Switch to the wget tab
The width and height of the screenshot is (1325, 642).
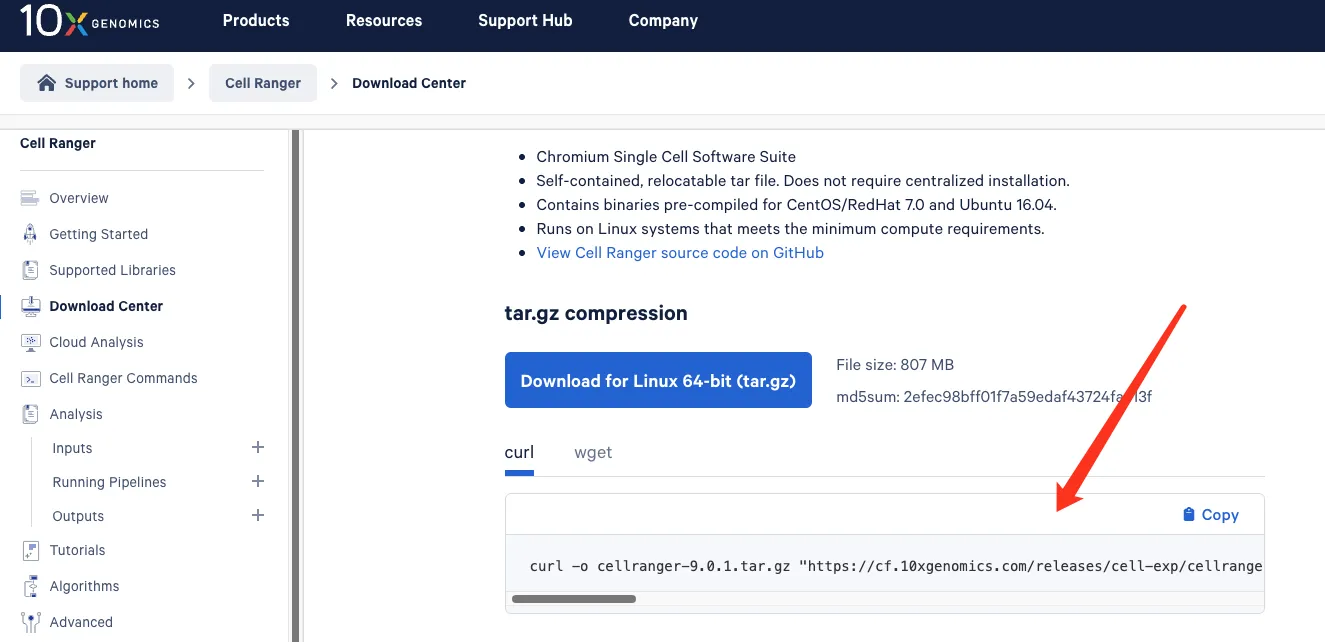pos(593,452)
